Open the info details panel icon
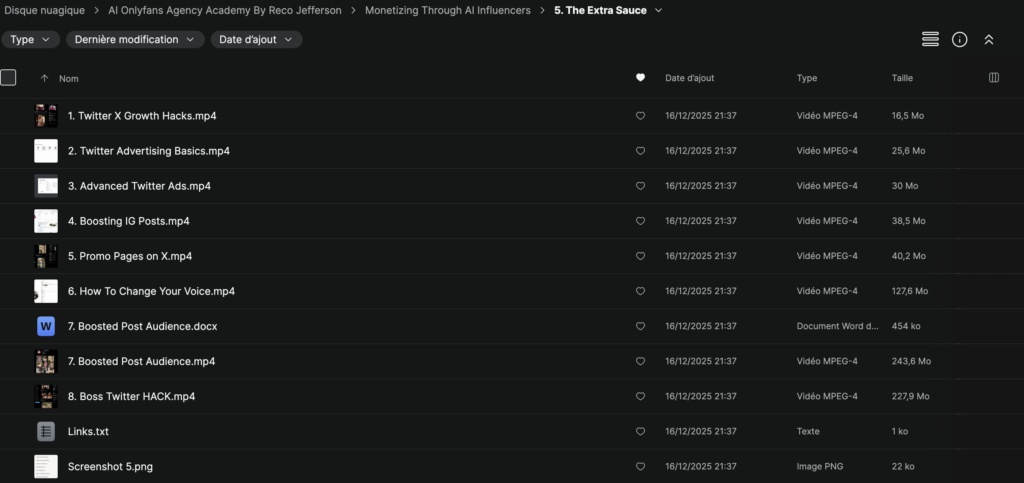 point(959,39)
